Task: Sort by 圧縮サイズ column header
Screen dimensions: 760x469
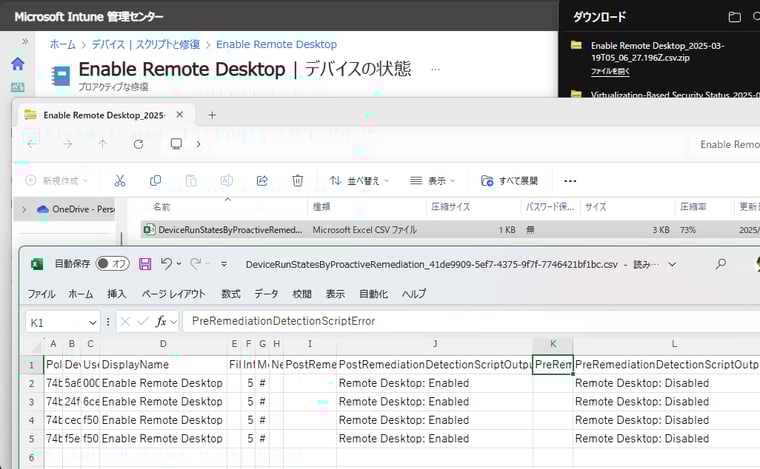Action: [450, 207]
